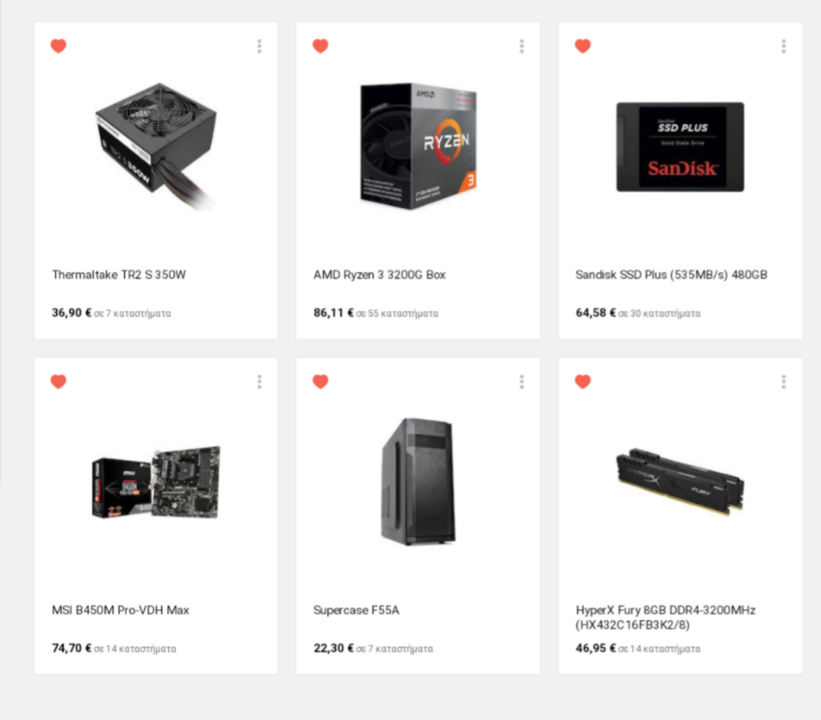This screenshot has width=821, height=720.
Task: Click the Supercase F55A case image
Action: (x=418, y=481)
